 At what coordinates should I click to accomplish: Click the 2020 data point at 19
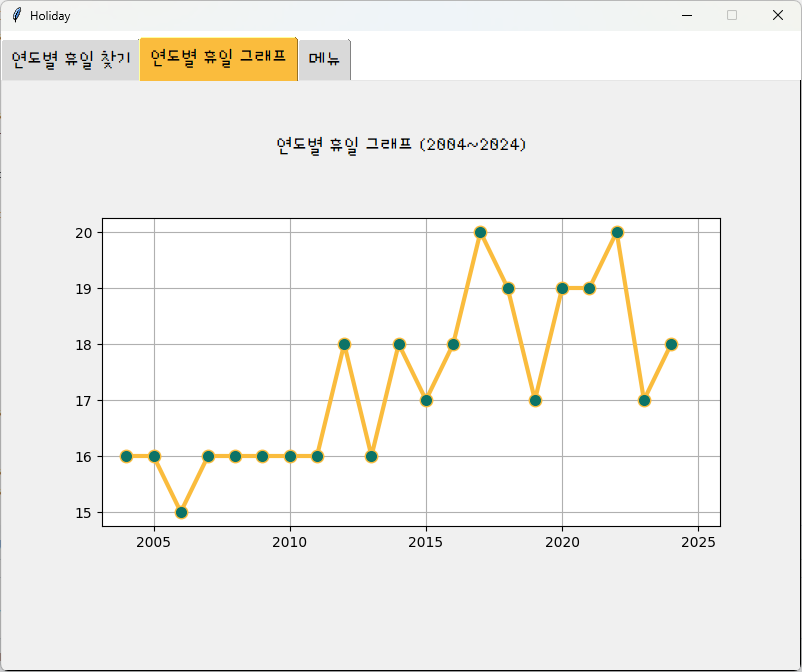click(562, 288)
